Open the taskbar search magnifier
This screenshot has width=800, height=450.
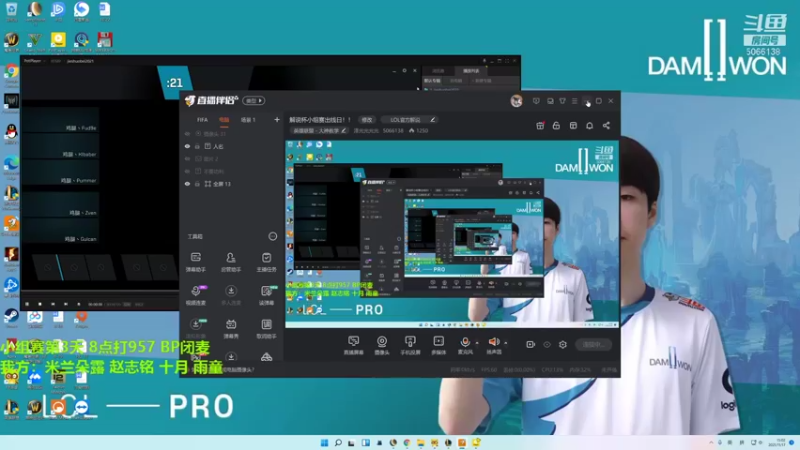(338, 443)
